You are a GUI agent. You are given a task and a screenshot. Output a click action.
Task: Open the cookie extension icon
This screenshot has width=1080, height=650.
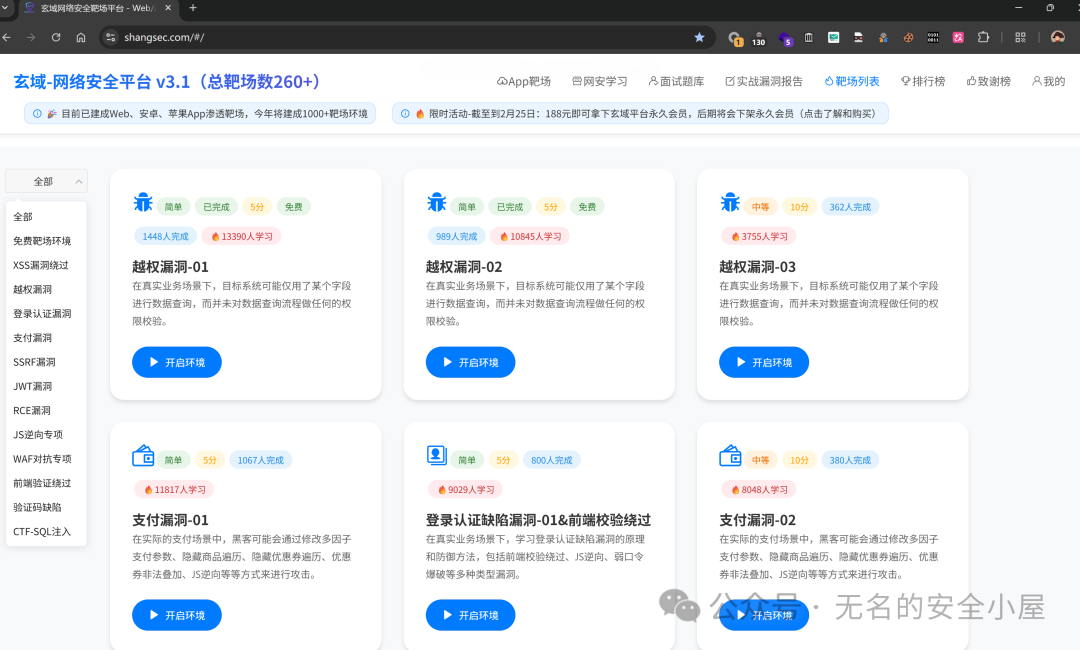coord(908,37)
